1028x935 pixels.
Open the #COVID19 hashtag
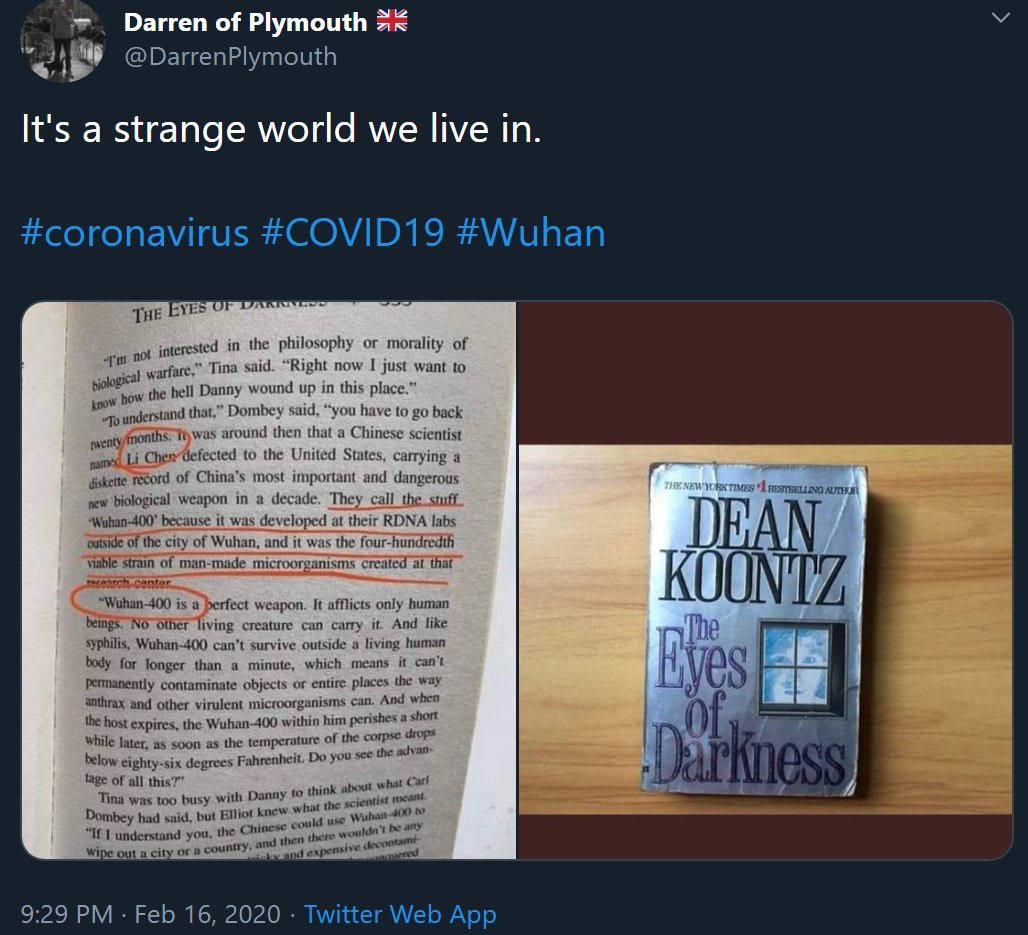(353, 233)
